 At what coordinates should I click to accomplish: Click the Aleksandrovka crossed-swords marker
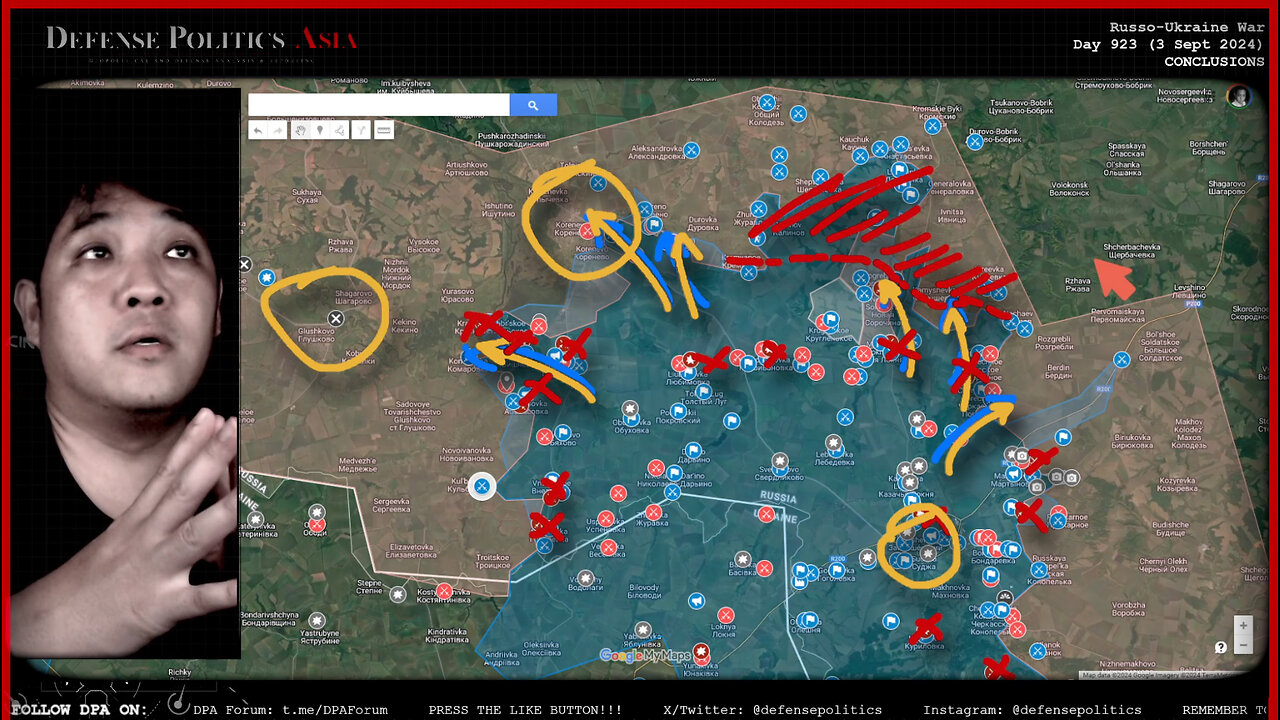point(691,152)
